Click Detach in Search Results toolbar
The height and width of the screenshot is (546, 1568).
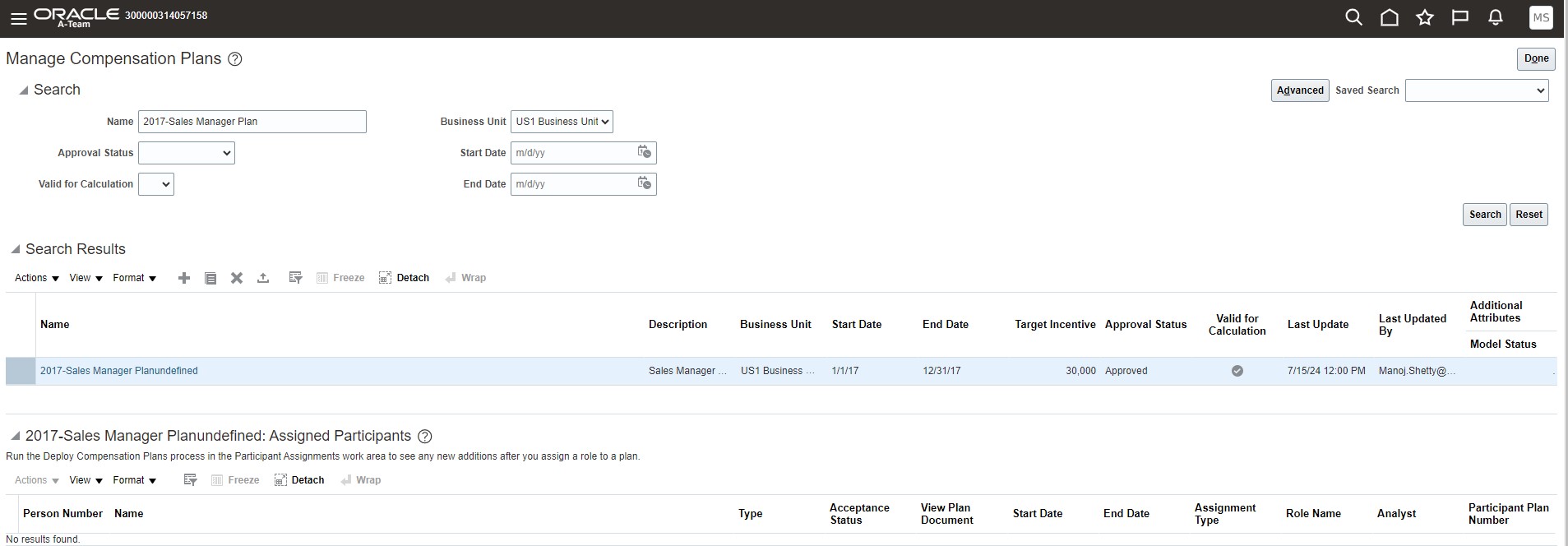pos(404,278)
